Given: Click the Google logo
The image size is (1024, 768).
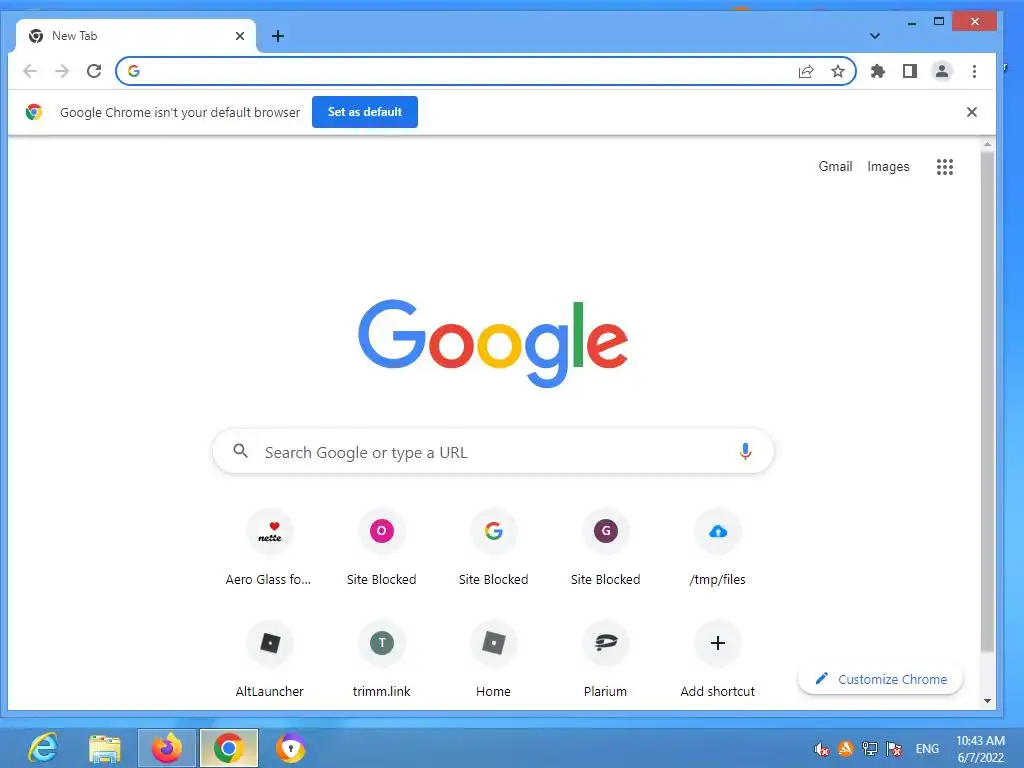Looking at the screenshot, I should coord(493,343).
